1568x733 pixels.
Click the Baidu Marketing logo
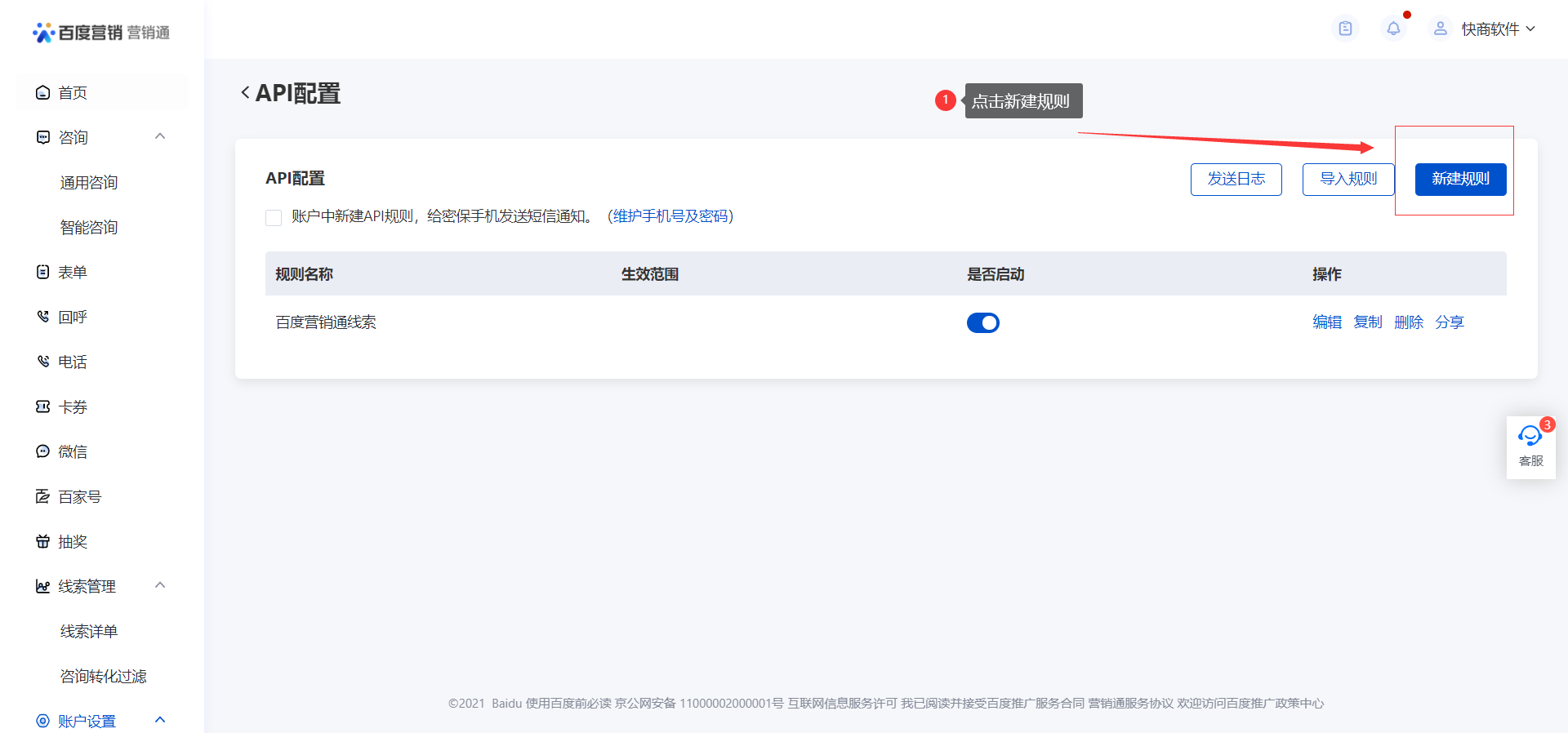coord(100,32)
